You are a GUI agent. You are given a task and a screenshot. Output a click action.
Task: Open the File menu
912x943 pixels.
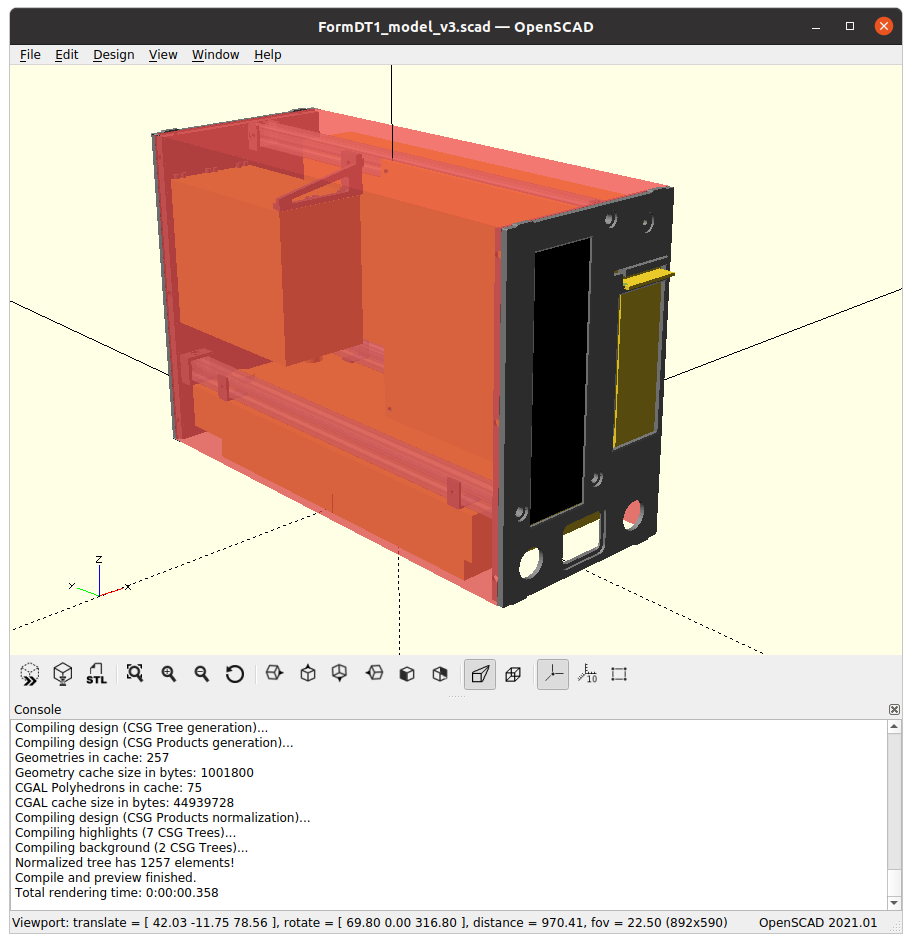tap(30, 55)
